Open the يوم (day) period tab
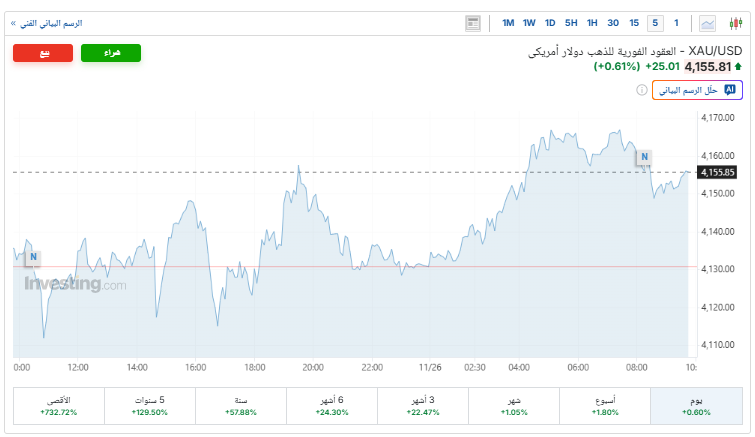 (x=696, y=405)
